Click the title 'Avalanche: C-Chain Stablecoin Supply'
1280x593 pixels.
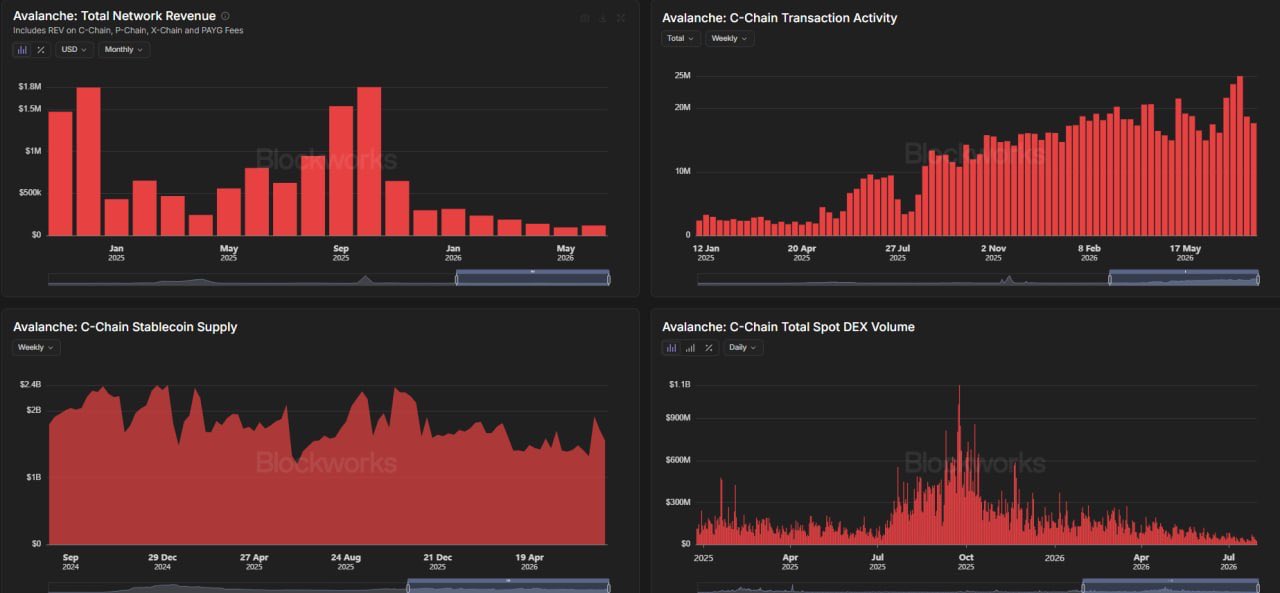pyautogui.click(x=125, y=327)
